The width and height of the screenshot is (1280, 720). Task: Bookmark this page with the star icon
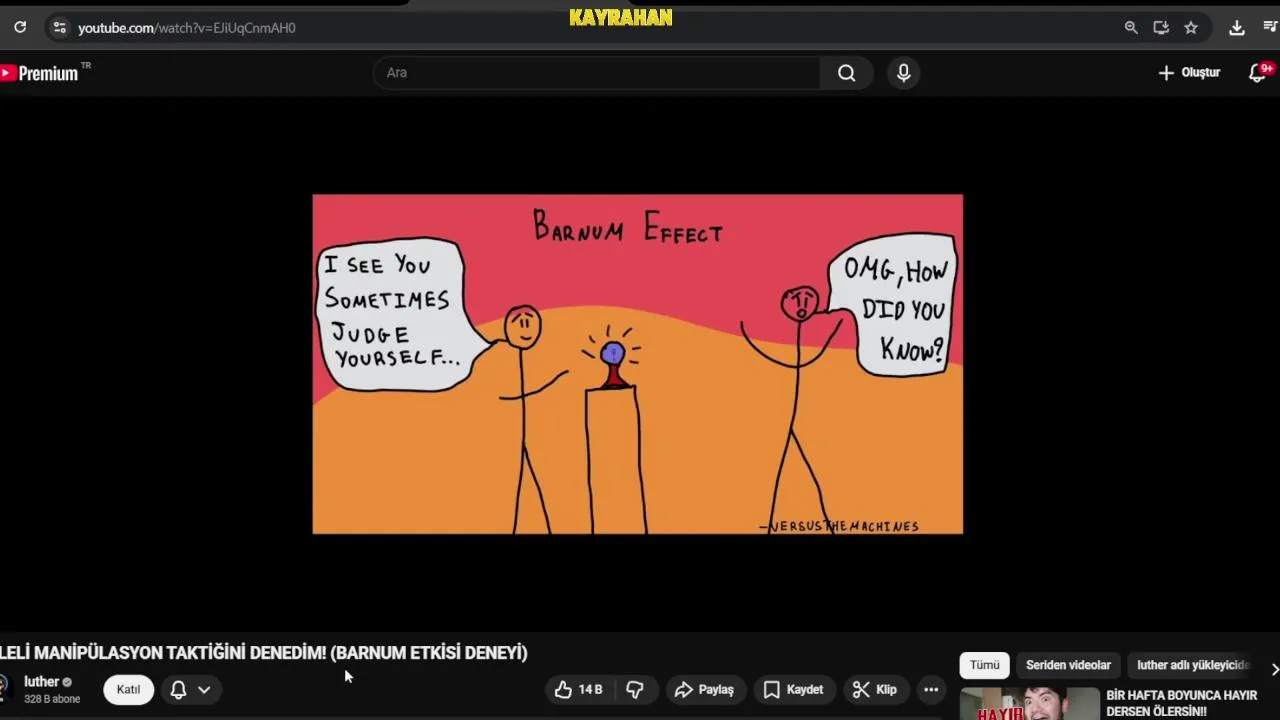pos(1191,28)
